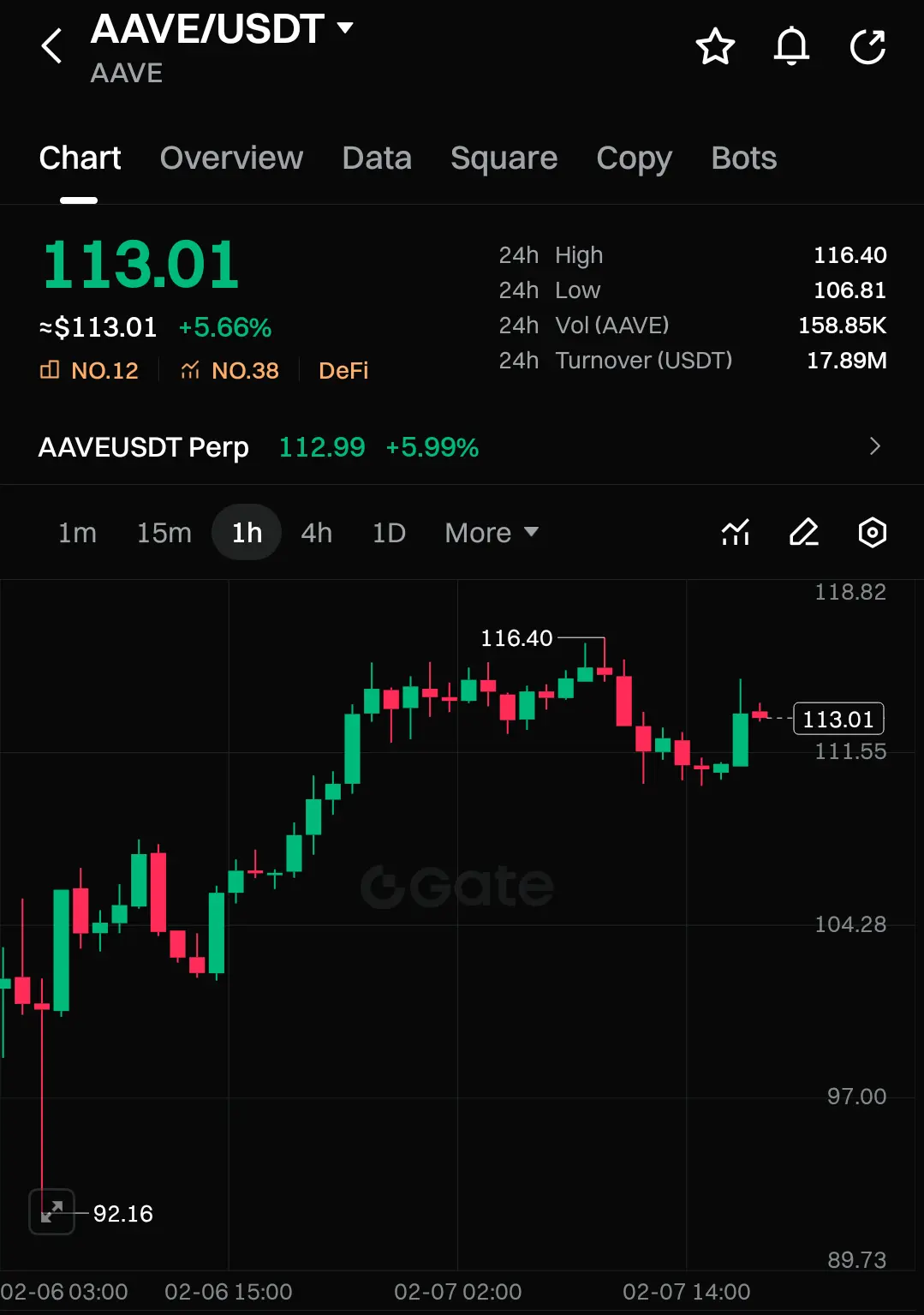Open chart indicators icon
This screenshot has width=924, height=1315.
tap(736, 533)
